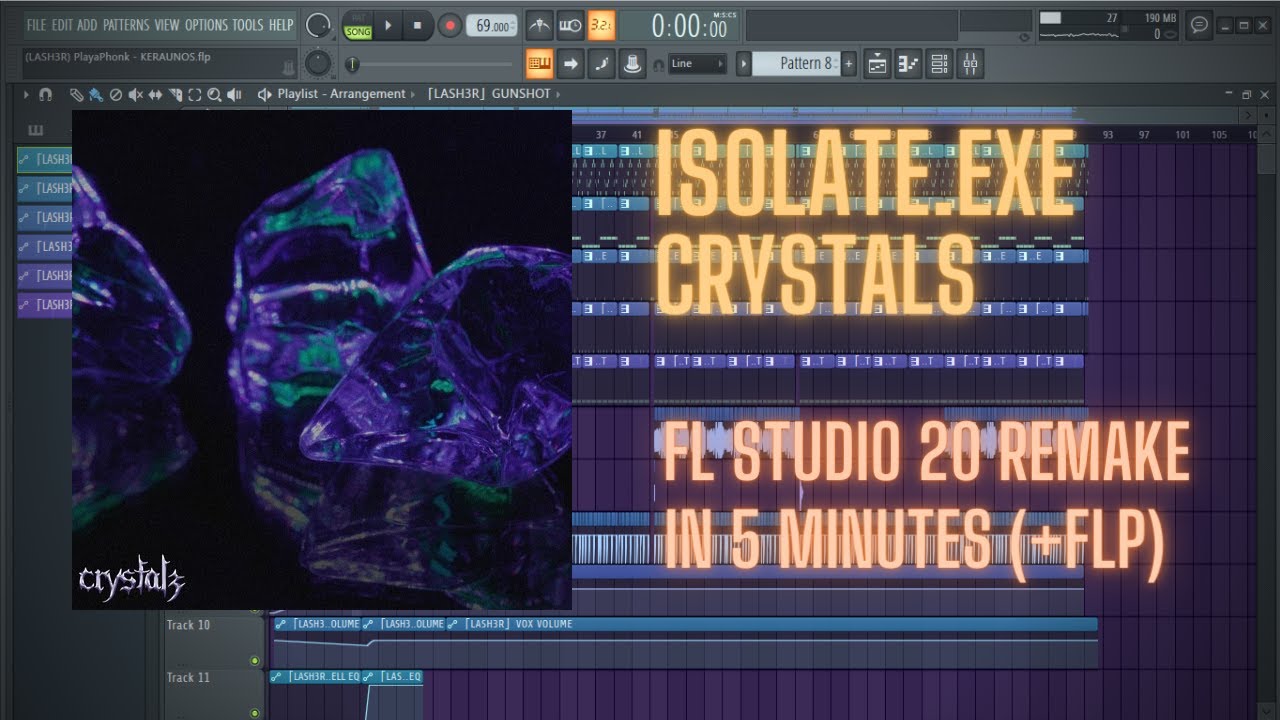This screenshot has width=1280, height=720.
Task: Open the ADD menu
Action: 88,25
